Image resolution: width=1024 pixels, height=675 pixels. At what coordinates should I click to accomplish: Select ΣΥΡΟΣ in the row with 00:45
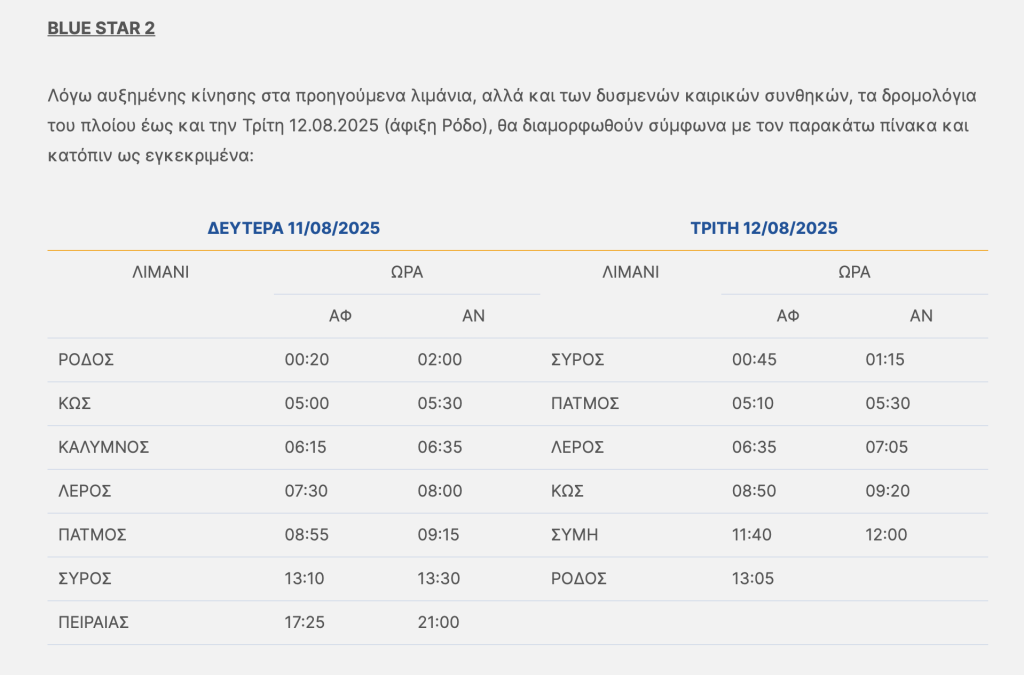tap(578, 360)
